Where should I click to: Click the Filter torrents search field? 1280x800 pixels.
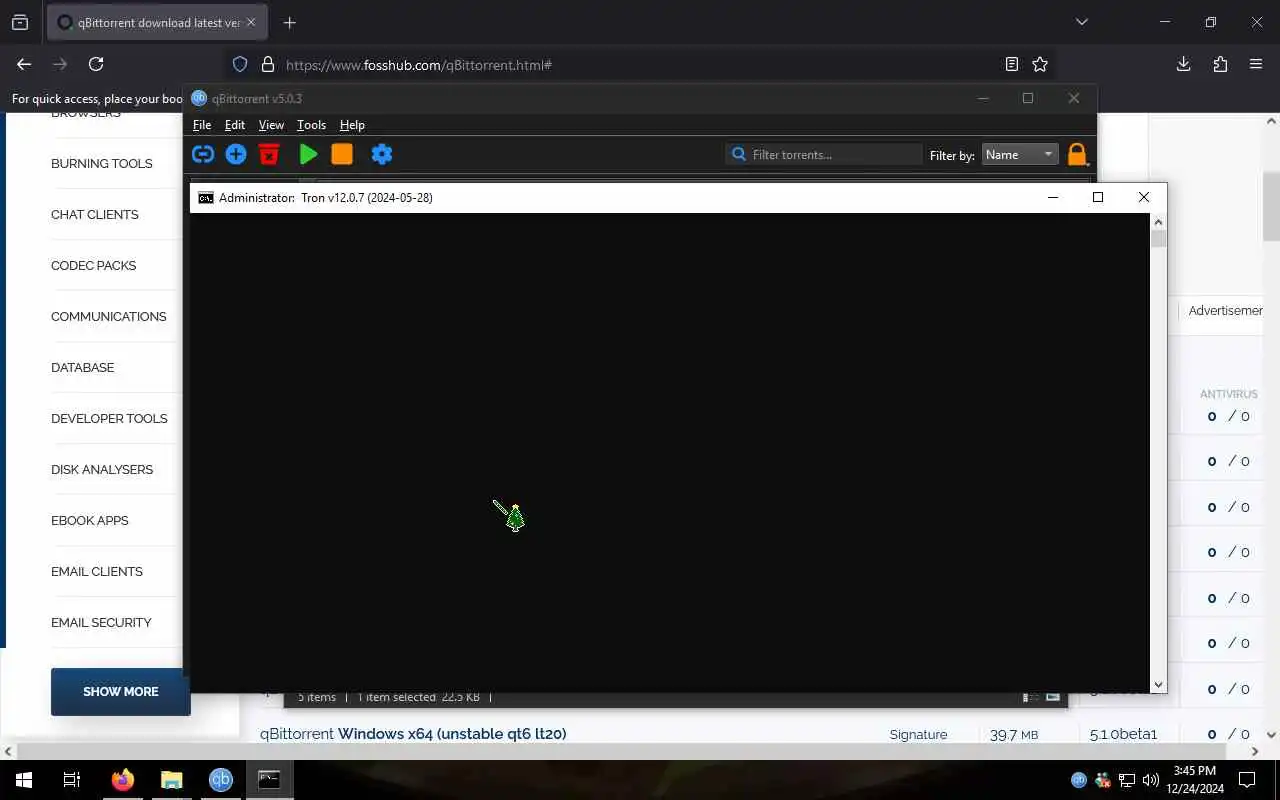tap(824, 154)
